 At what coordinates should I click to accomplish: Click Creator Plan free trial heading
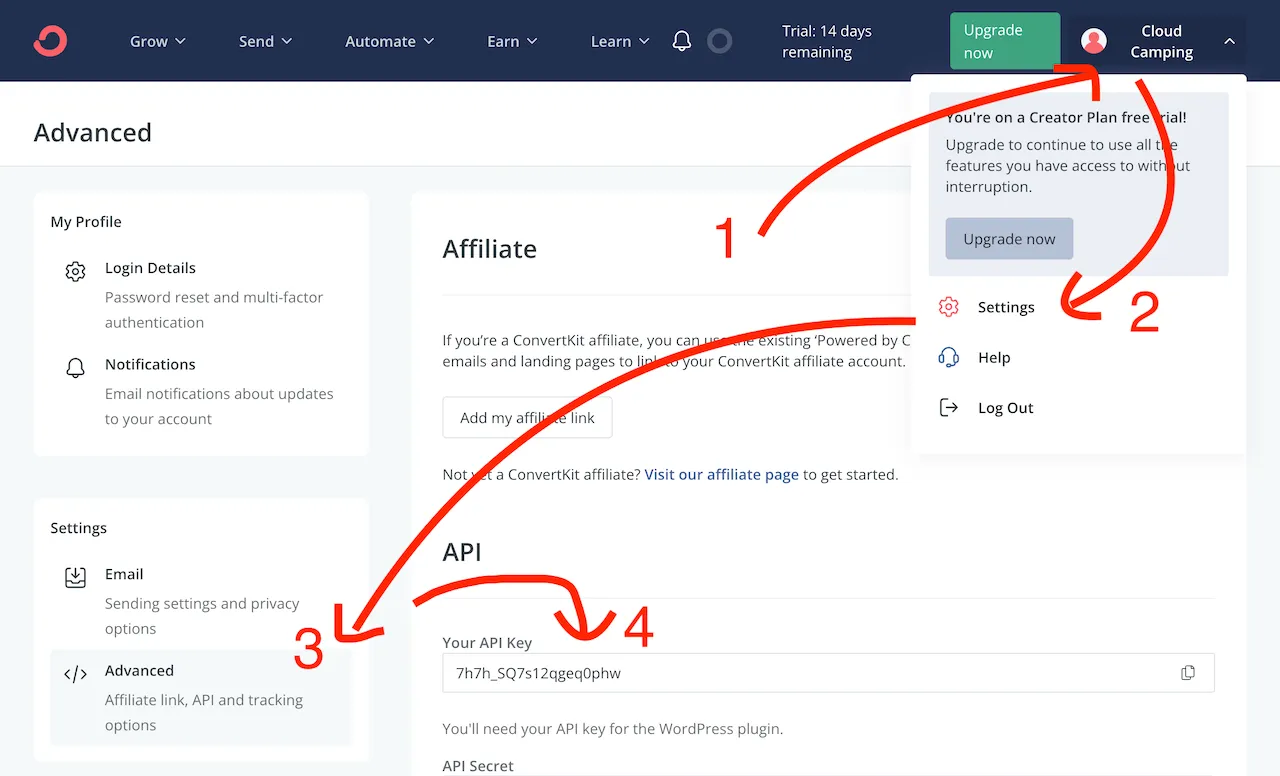[x=1066, y=117]
